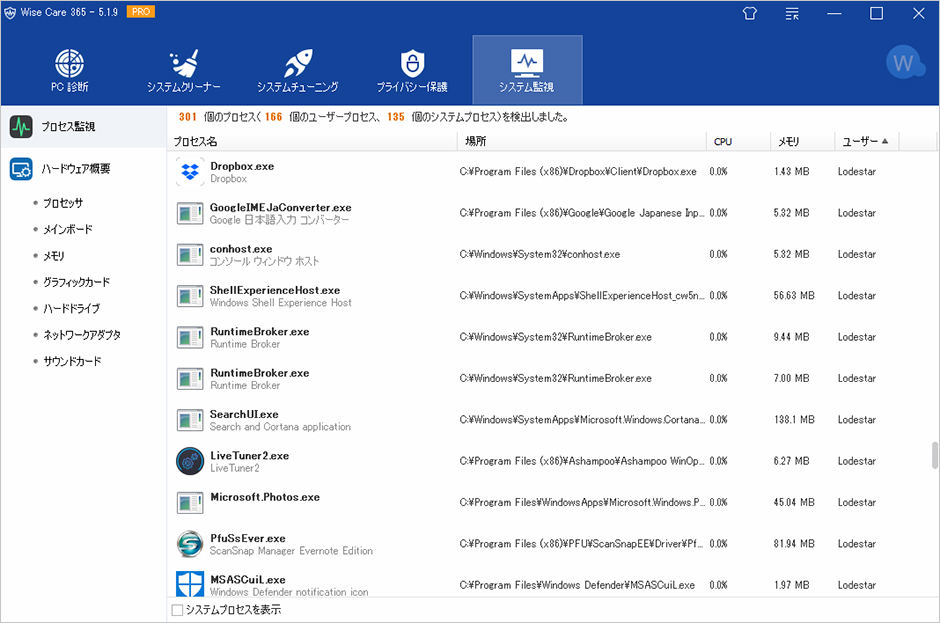Open メインボード hardware item
The image size is (940, 623).
68,230
